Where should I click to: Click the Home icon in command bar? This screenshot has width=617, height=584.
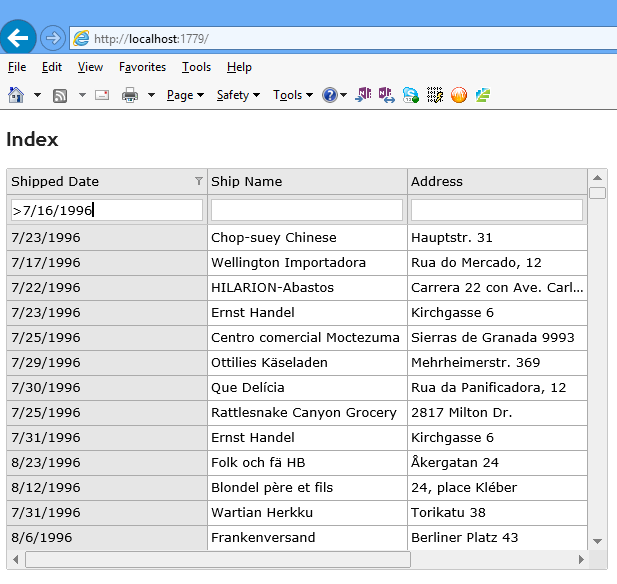[x=16, y=95]
